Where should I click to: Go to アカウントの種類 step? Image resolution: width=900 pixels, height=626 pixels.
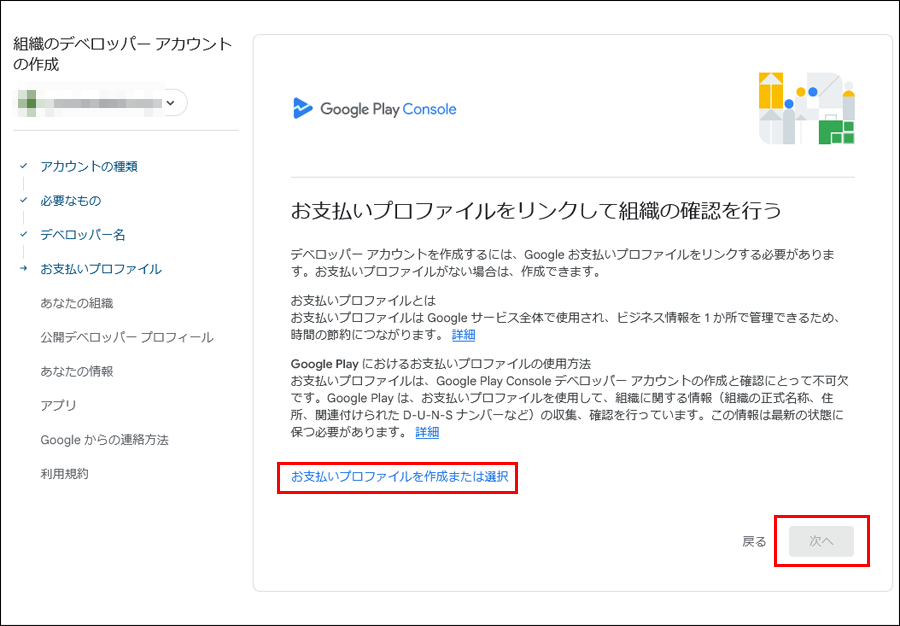[x=89, y=166]
